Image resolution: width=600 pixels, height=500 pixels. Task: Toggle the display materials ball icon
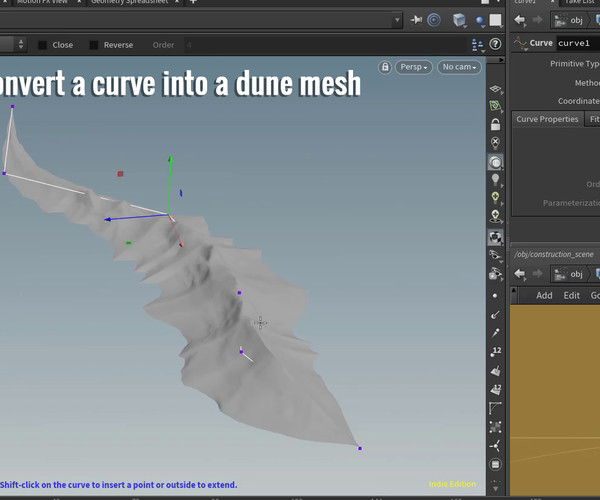495,237
